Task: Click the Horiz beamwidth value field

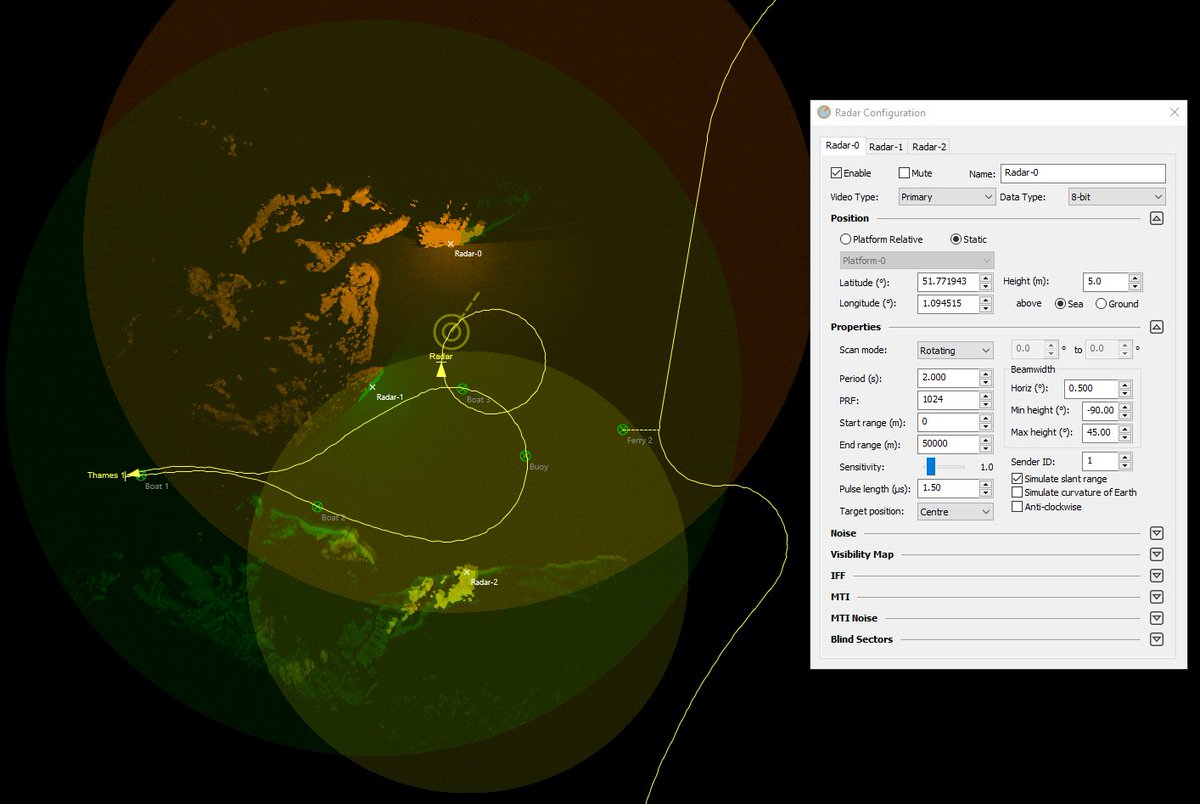Action: [x=1091, y=388]
